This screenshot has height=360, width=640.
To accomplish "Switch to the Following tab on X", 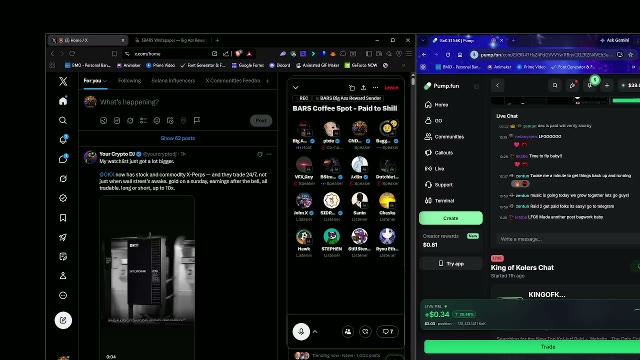I will point(129,81).
